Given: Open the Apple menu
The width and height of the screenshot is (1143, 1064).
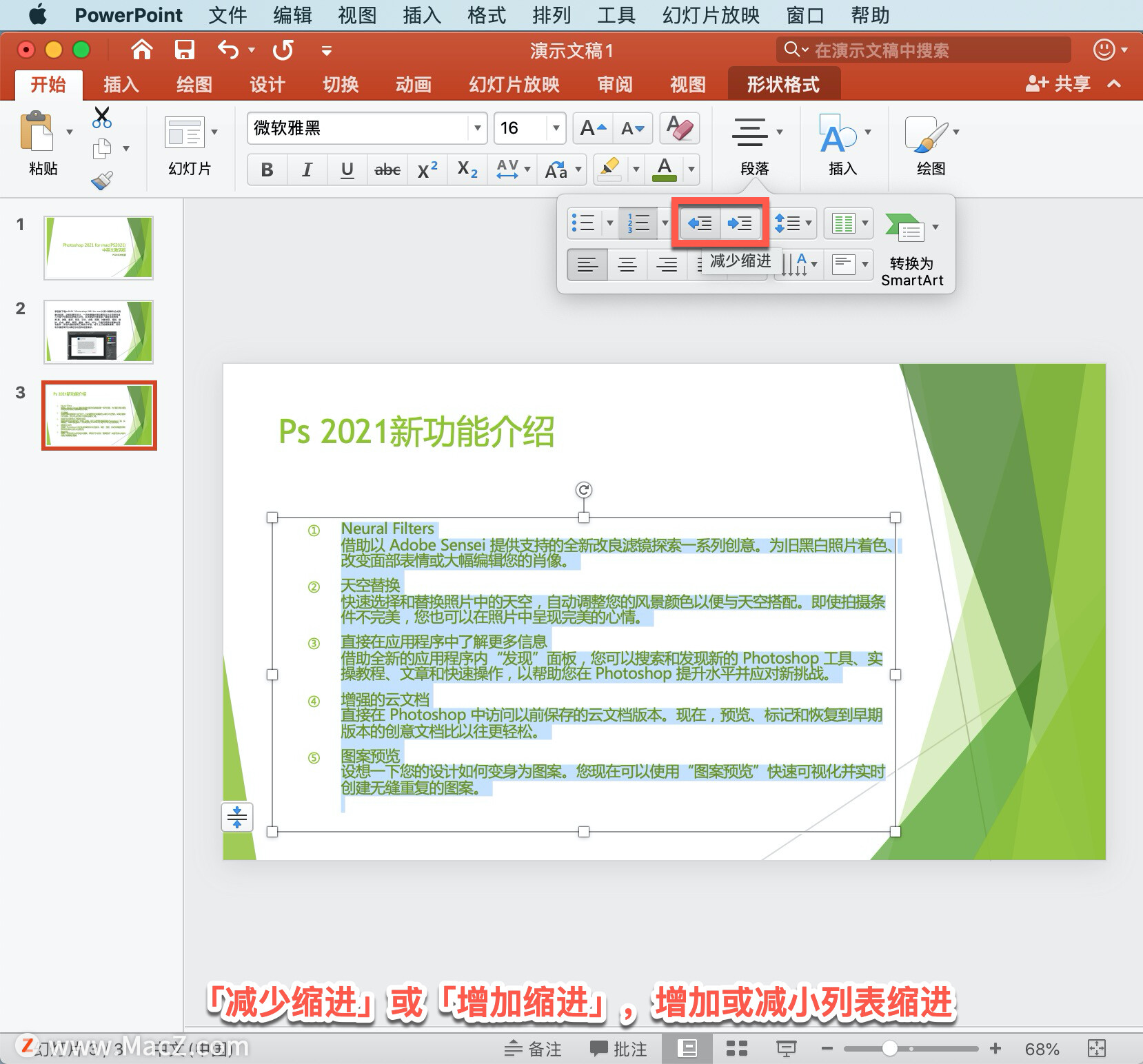Looking at the screenshot, I should tap(37, 15).
